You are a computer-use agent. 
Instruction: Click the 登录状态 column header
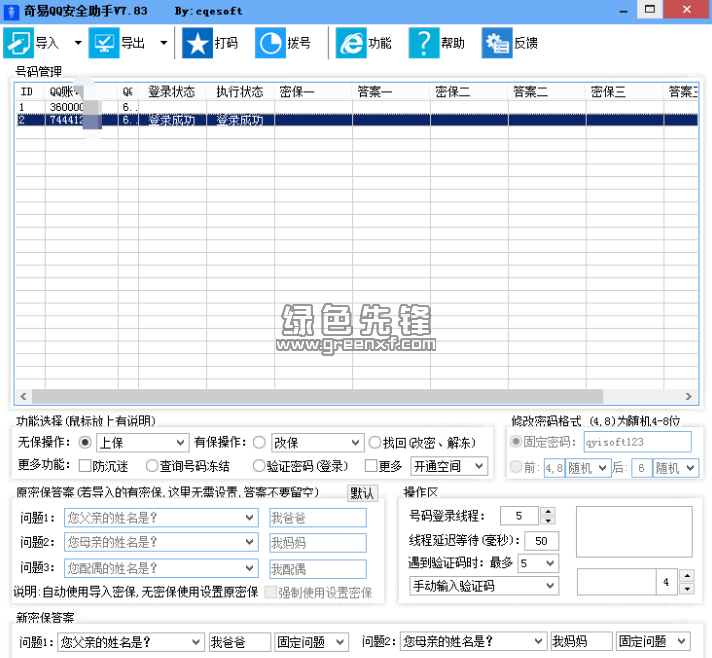pos(171,91)
